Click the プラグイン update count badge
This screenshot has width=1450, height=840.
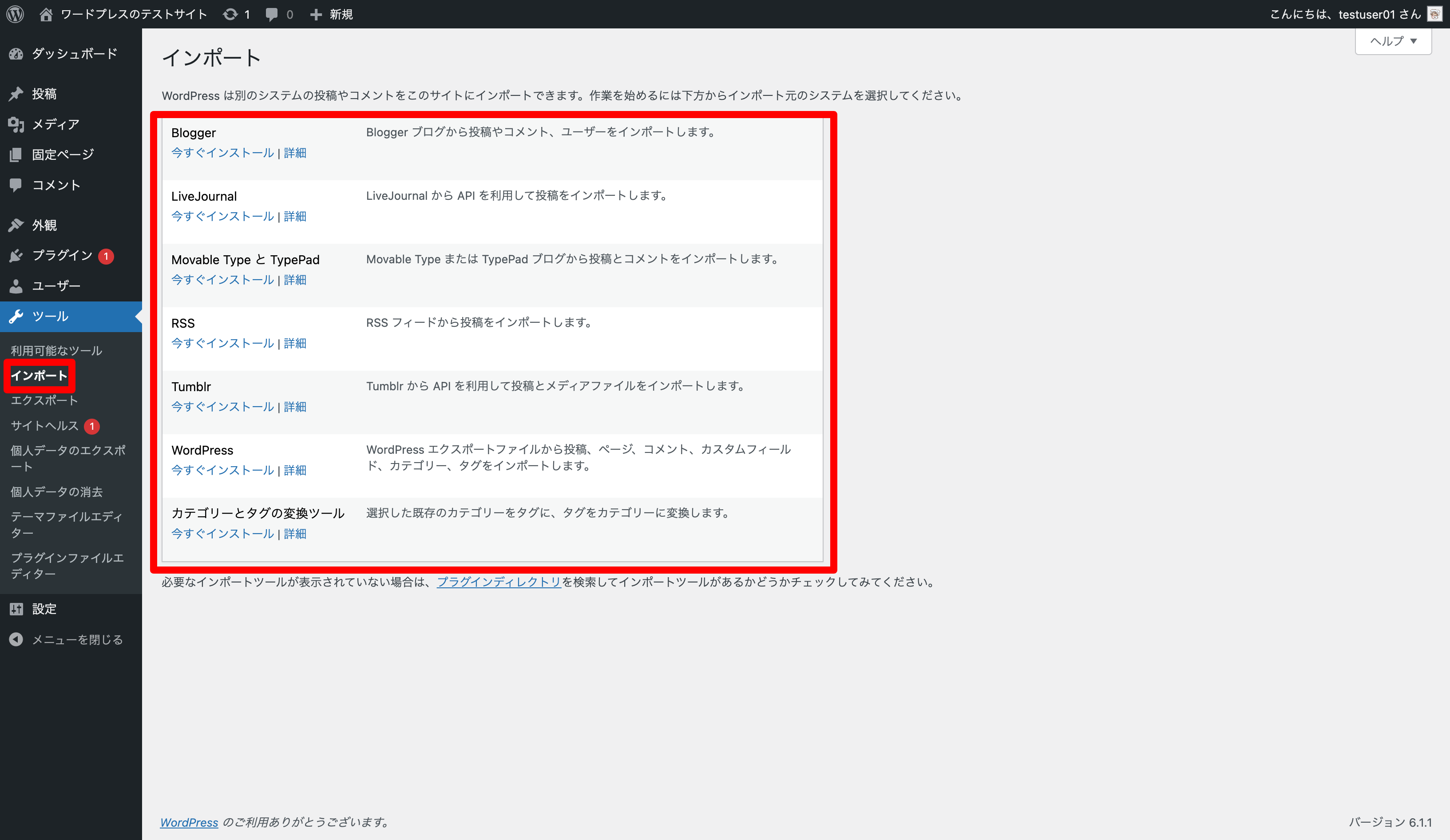tap(106, 256)
